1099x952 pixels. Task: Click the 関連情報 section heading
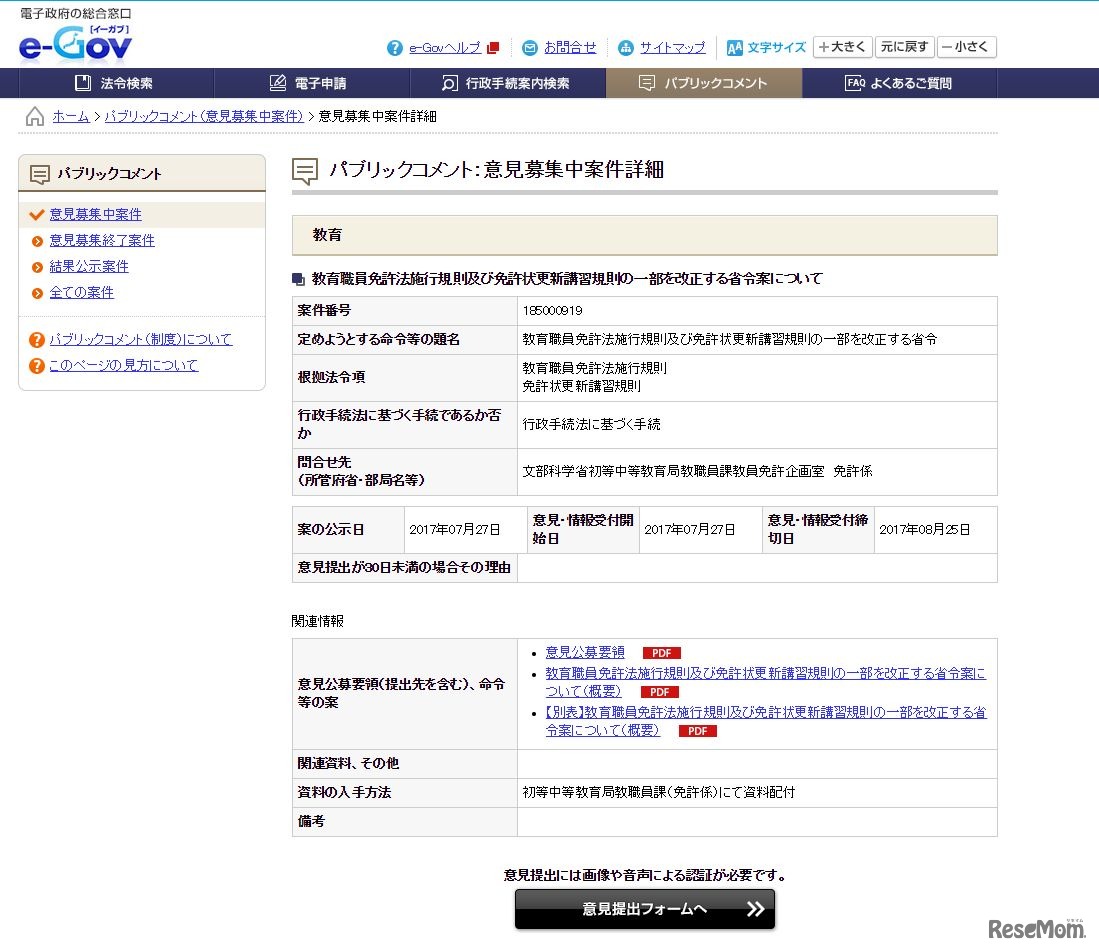click(318, 621)
